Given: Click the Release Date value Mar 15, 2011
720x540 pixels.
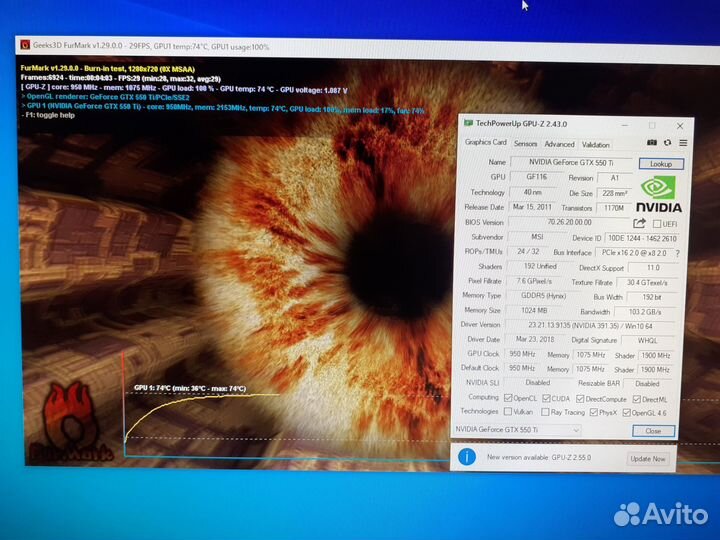Looking at the screenshot, I should [532, 207].
